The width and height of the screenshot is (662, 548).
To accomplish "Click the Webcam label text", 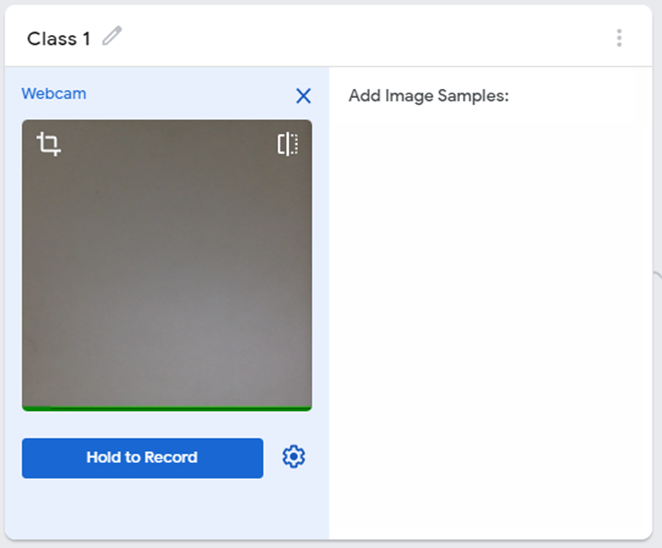I will (x=54, y=94).
